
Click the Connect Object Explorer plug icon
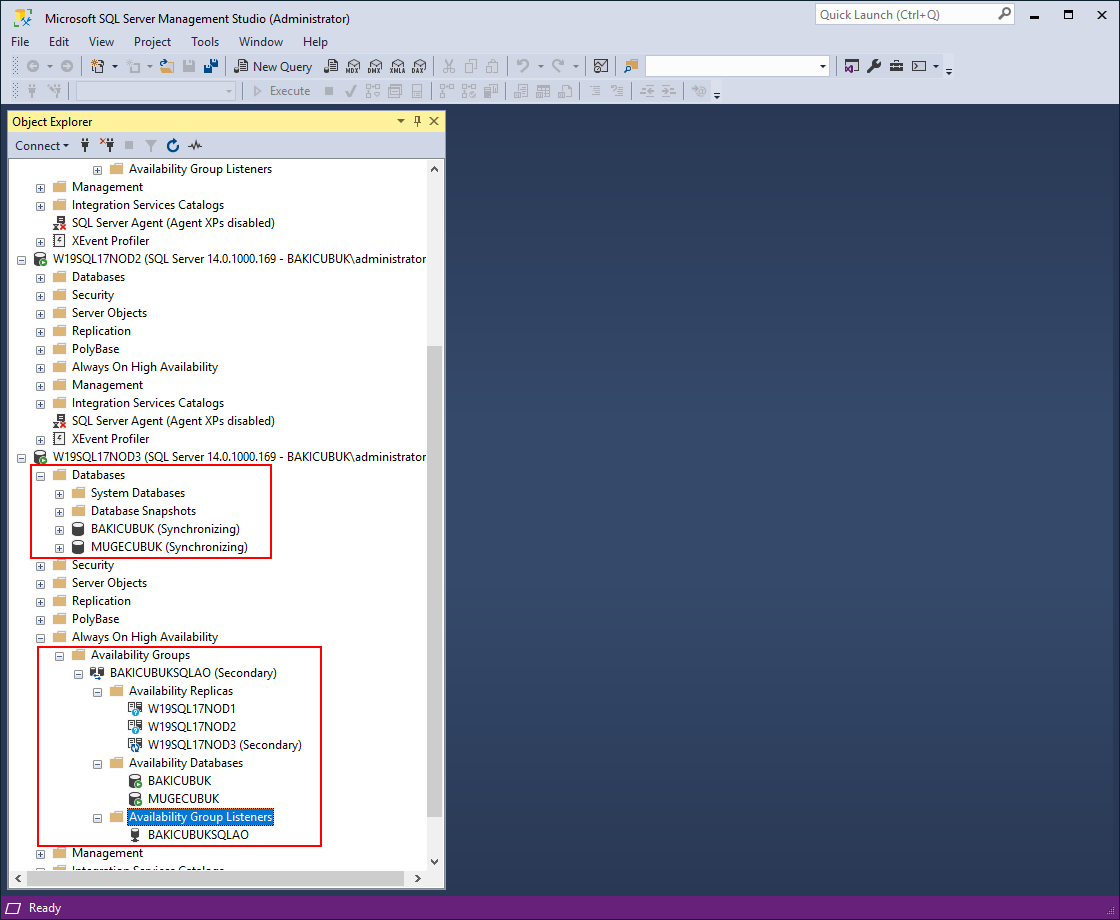coord(85,146)
